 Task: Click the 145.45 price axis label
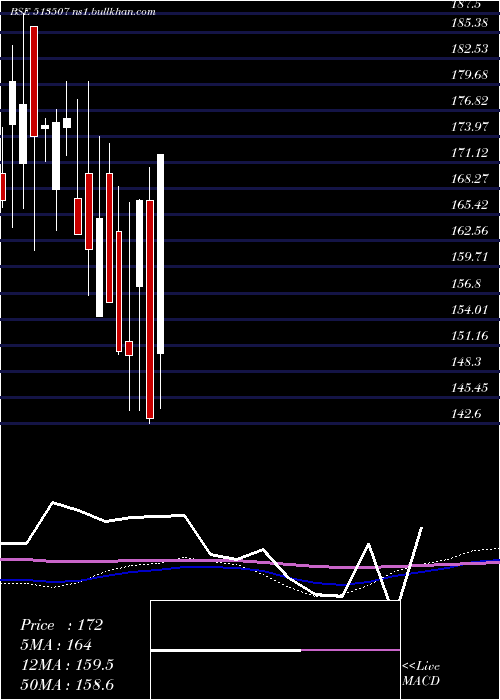(x=470, y=387)
